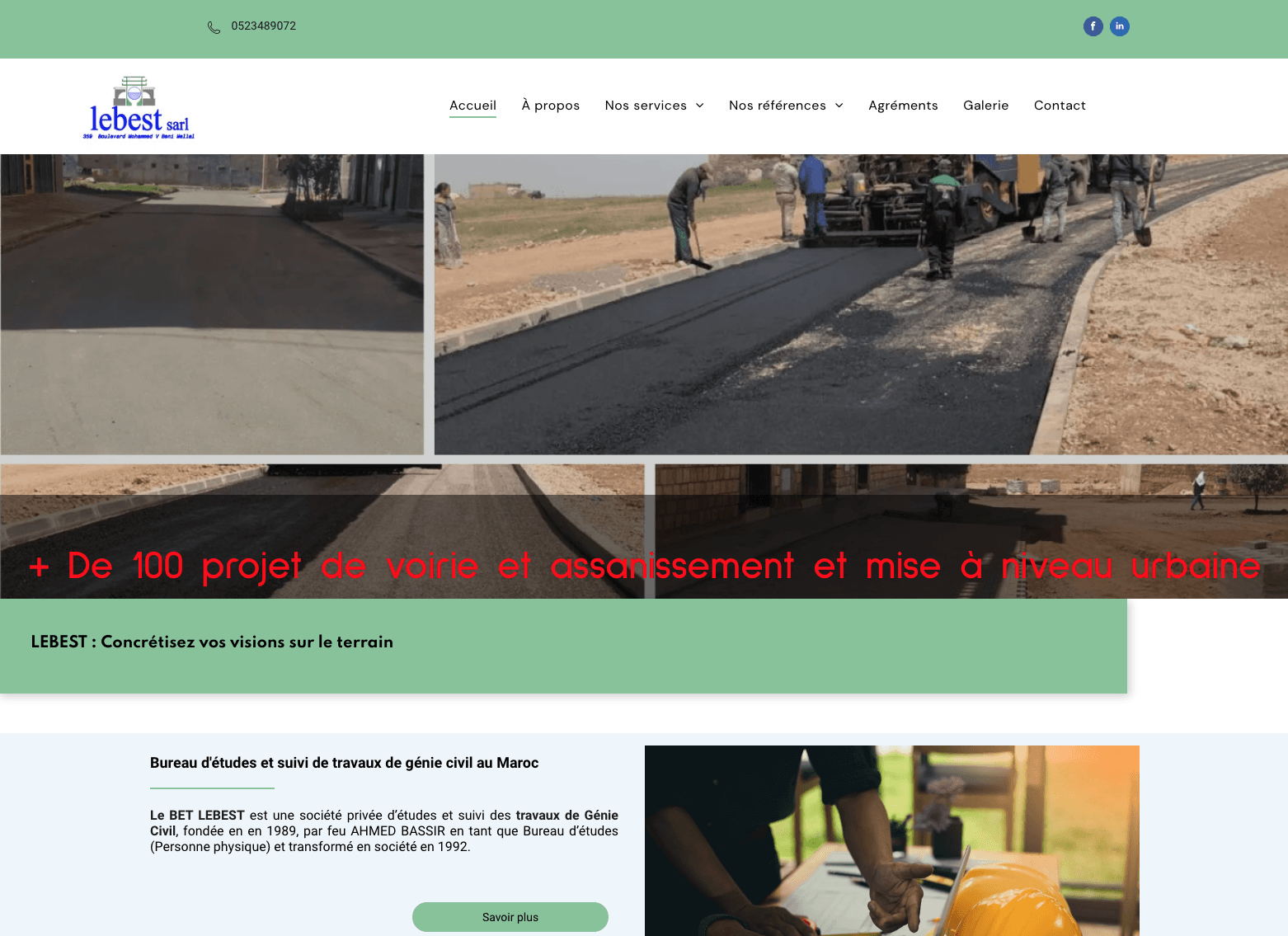
Task: Click the empty paved street photo
Action: 212,304
